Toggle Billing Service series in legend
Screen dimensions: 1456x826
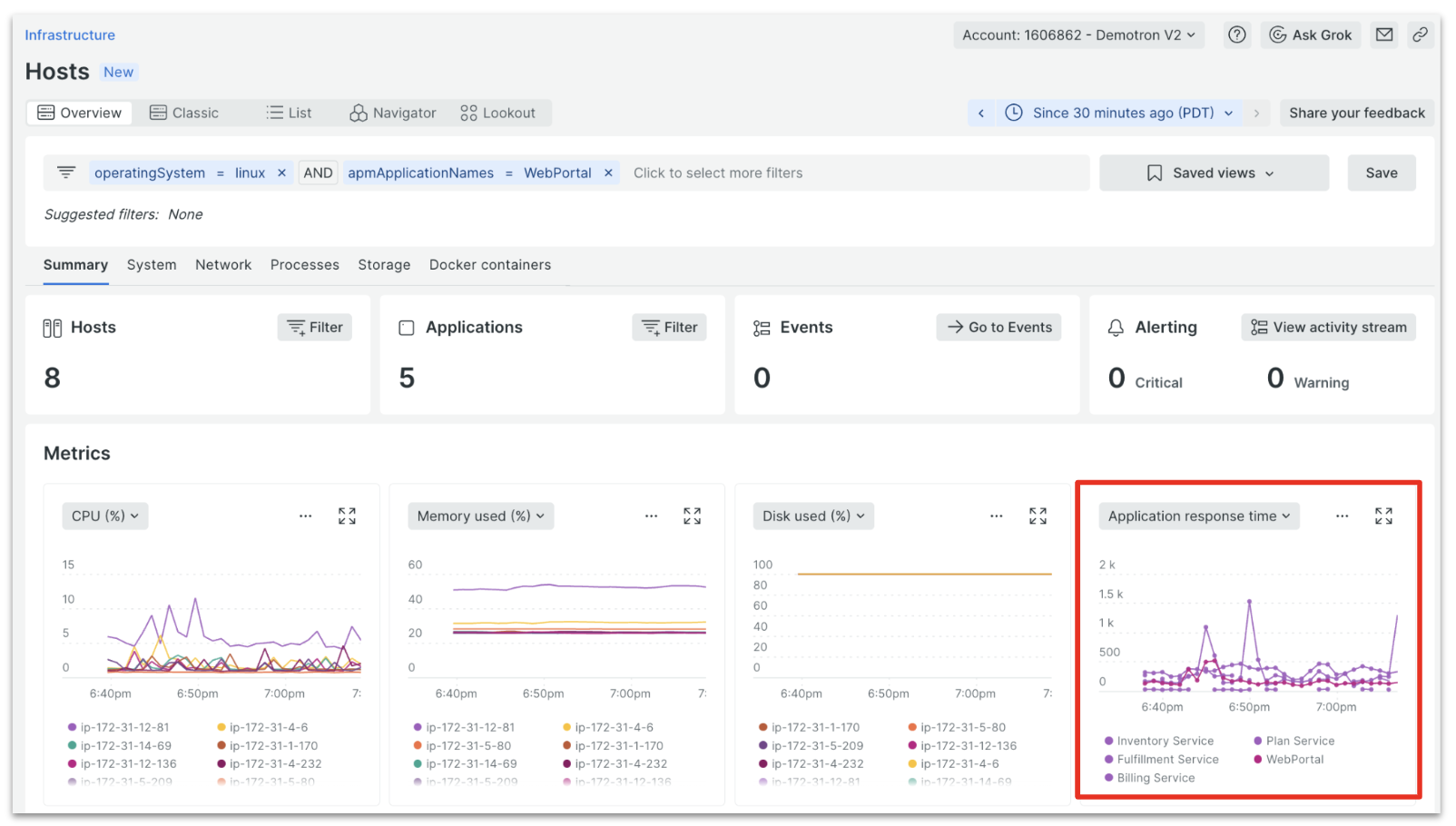click(x=1150, y=778)
